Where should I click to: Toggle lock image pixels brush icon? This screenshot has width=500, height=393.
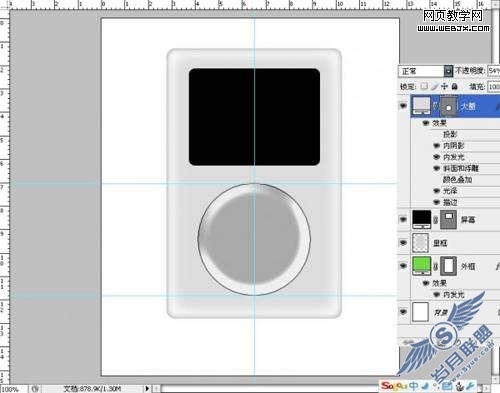[x=434, y=86]
